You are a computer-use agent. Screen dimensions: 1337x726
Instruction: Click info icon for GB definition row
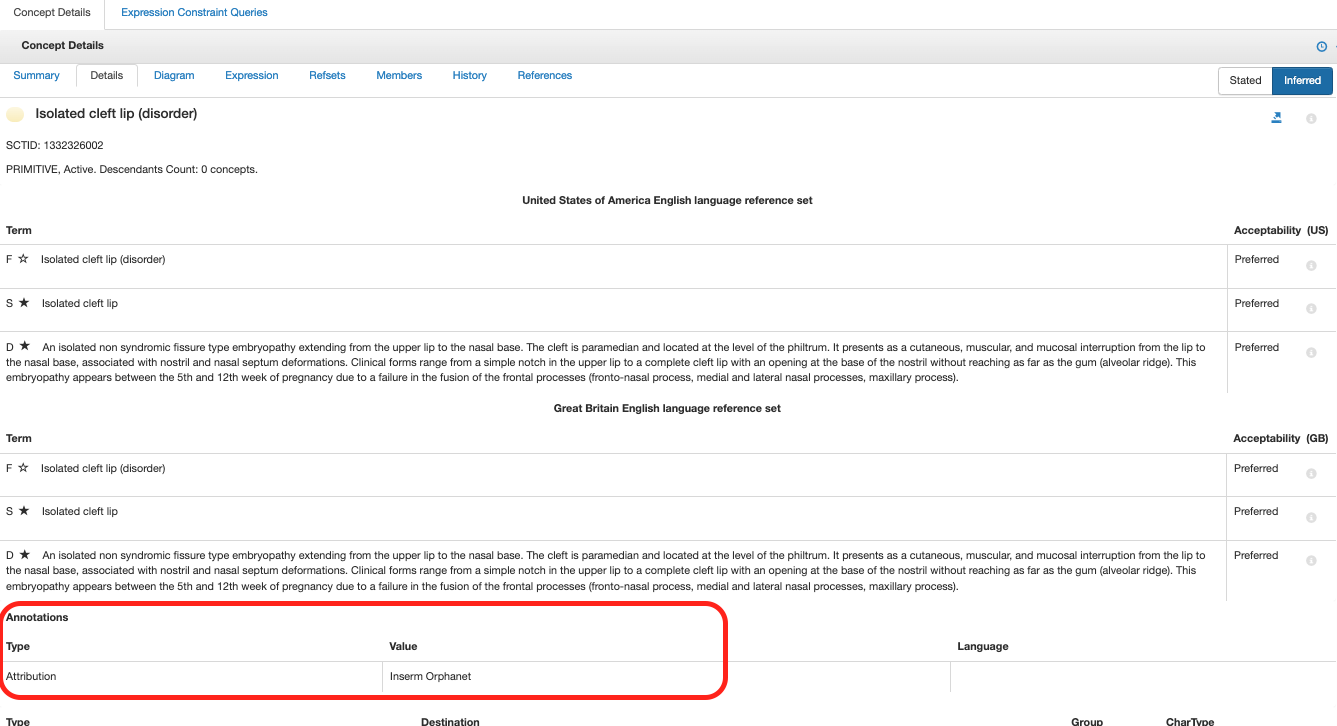(1311, 561)
